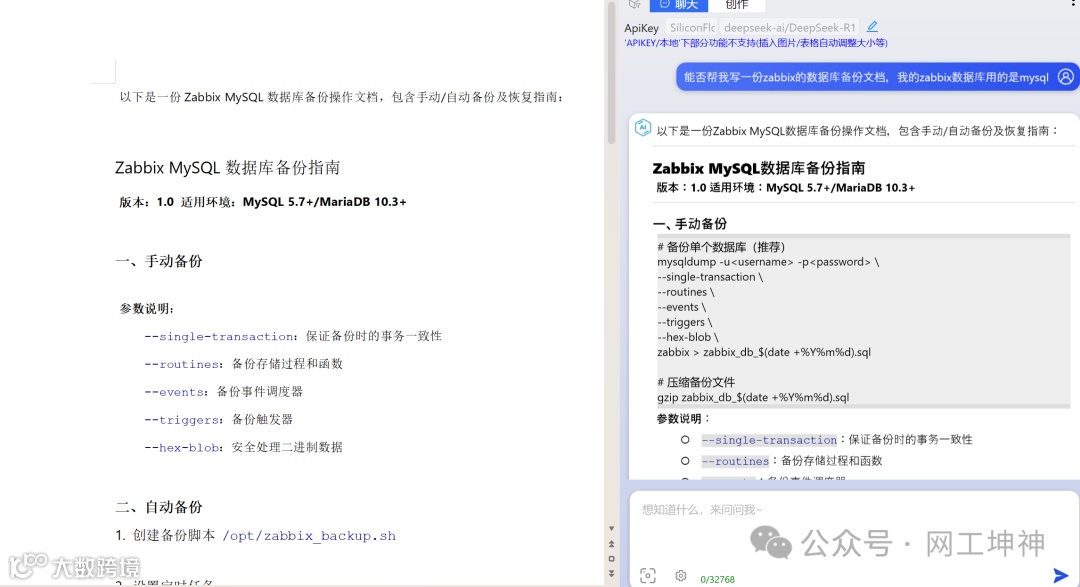Go to previous page double-up arrow
The image size is (1080, 587).
click(611, 544)
